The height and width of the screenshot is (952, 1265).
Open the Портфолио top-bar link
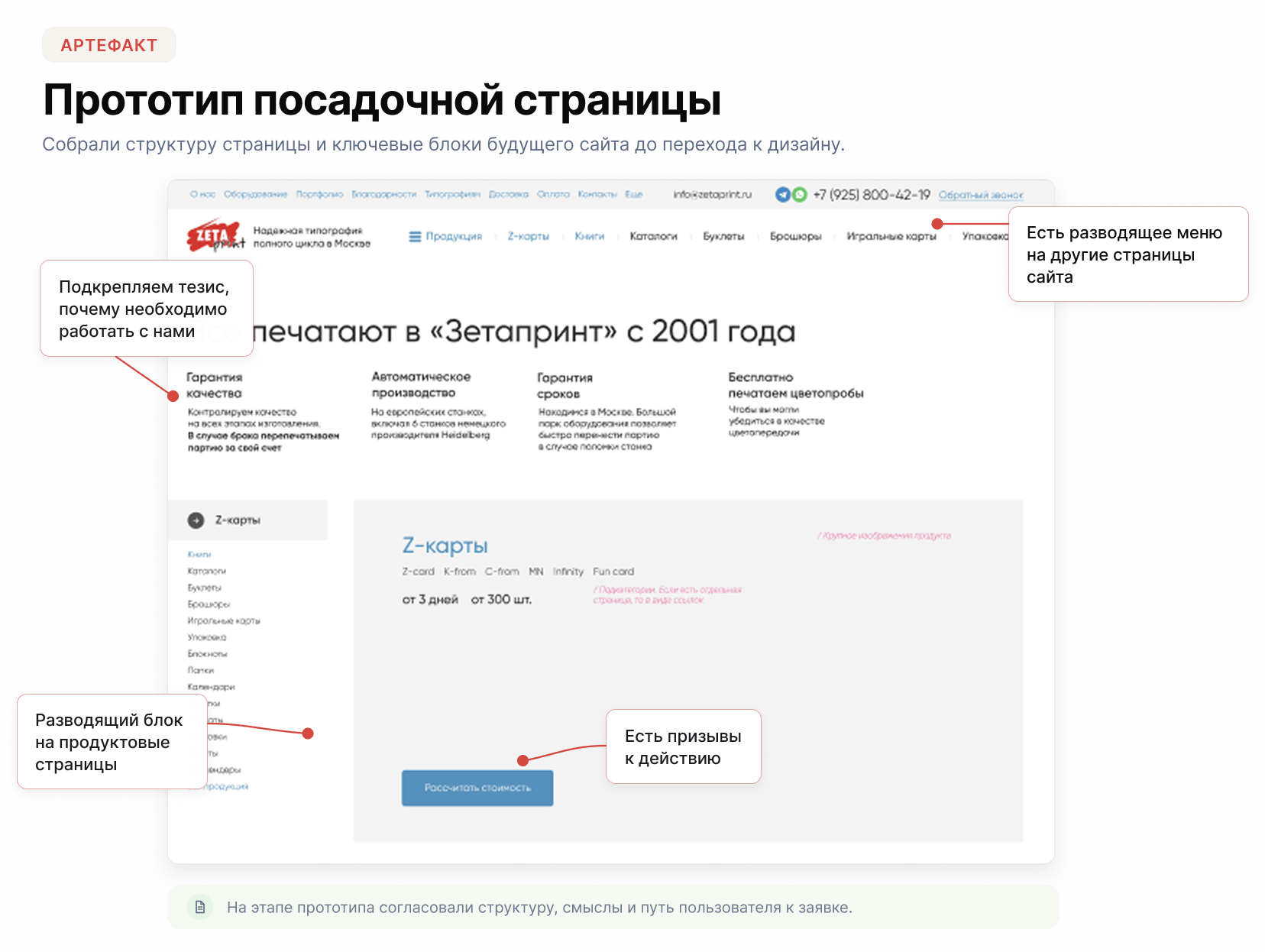coord(319,195)
